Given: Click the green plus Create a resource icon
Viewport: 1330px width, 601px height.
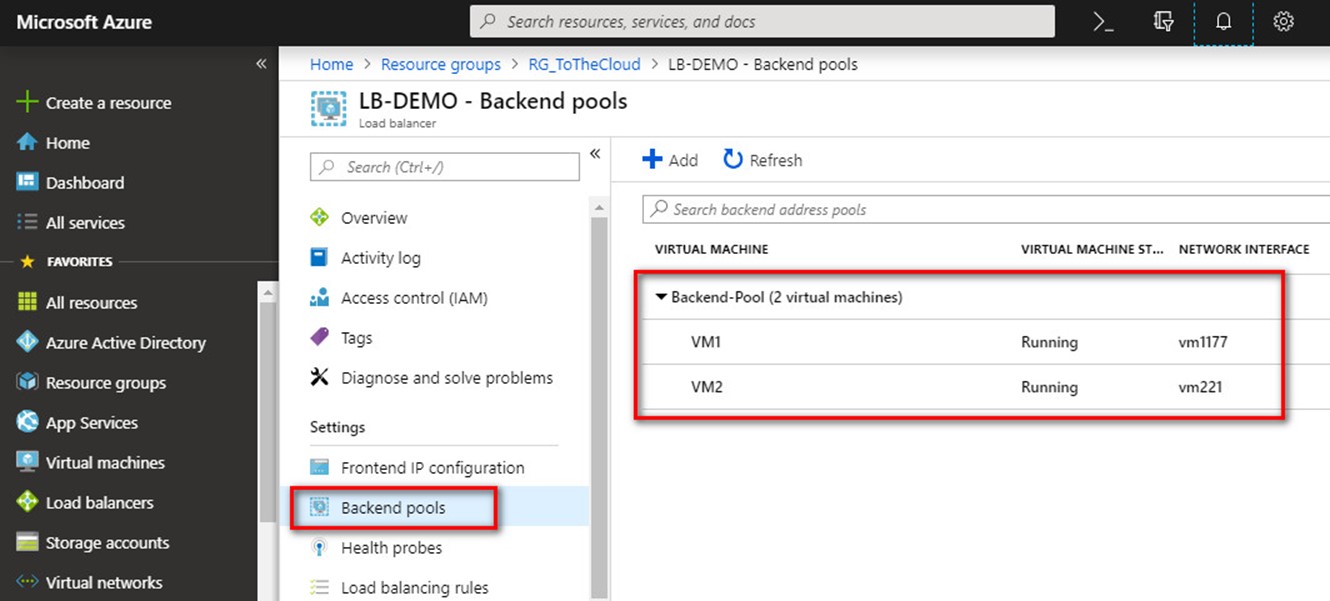Looking at the screenshot, I should 26,103.
